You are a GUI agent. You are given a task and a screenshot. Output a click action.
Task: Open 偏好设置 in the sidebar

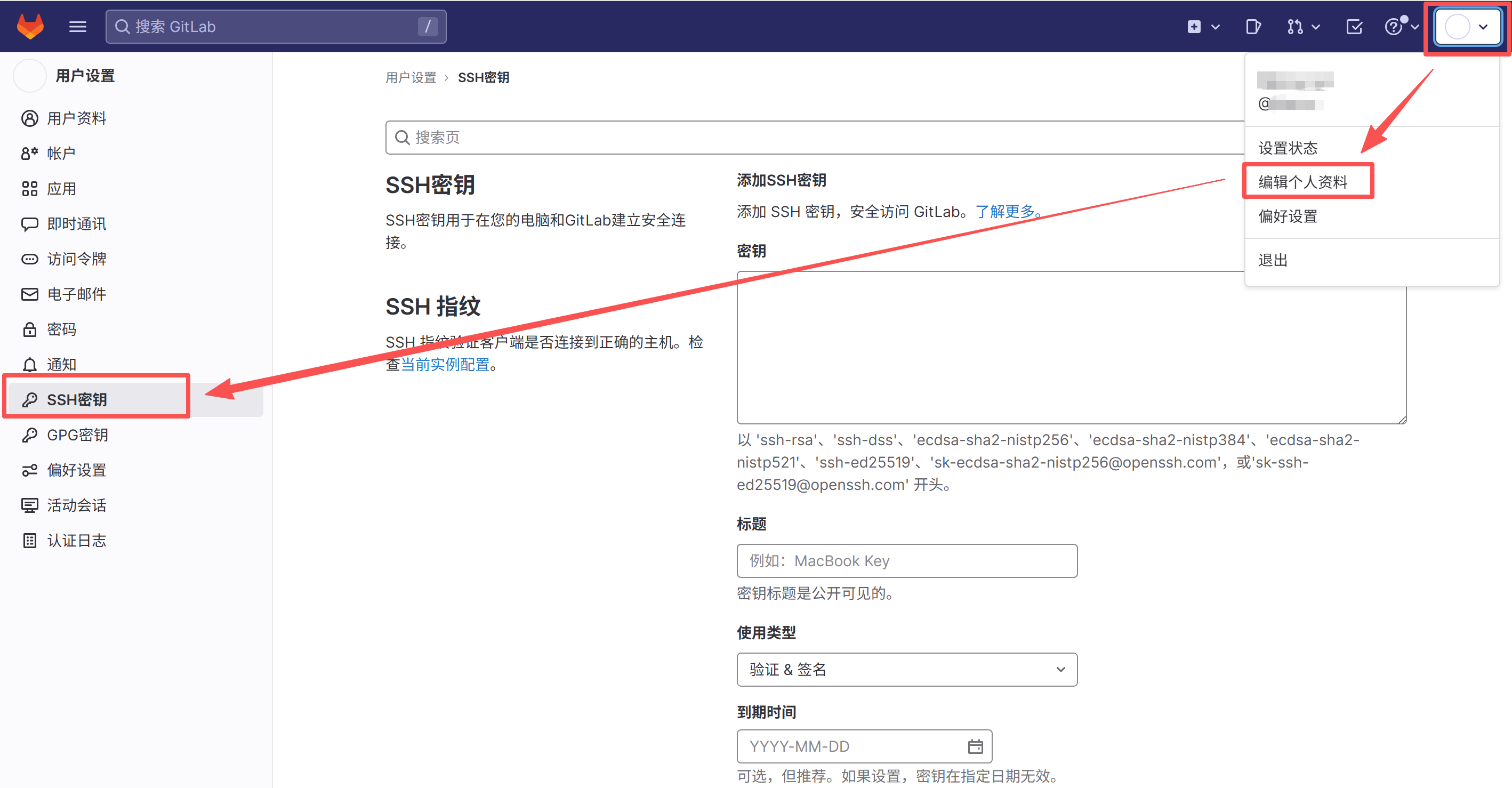[x=136, y=470]
